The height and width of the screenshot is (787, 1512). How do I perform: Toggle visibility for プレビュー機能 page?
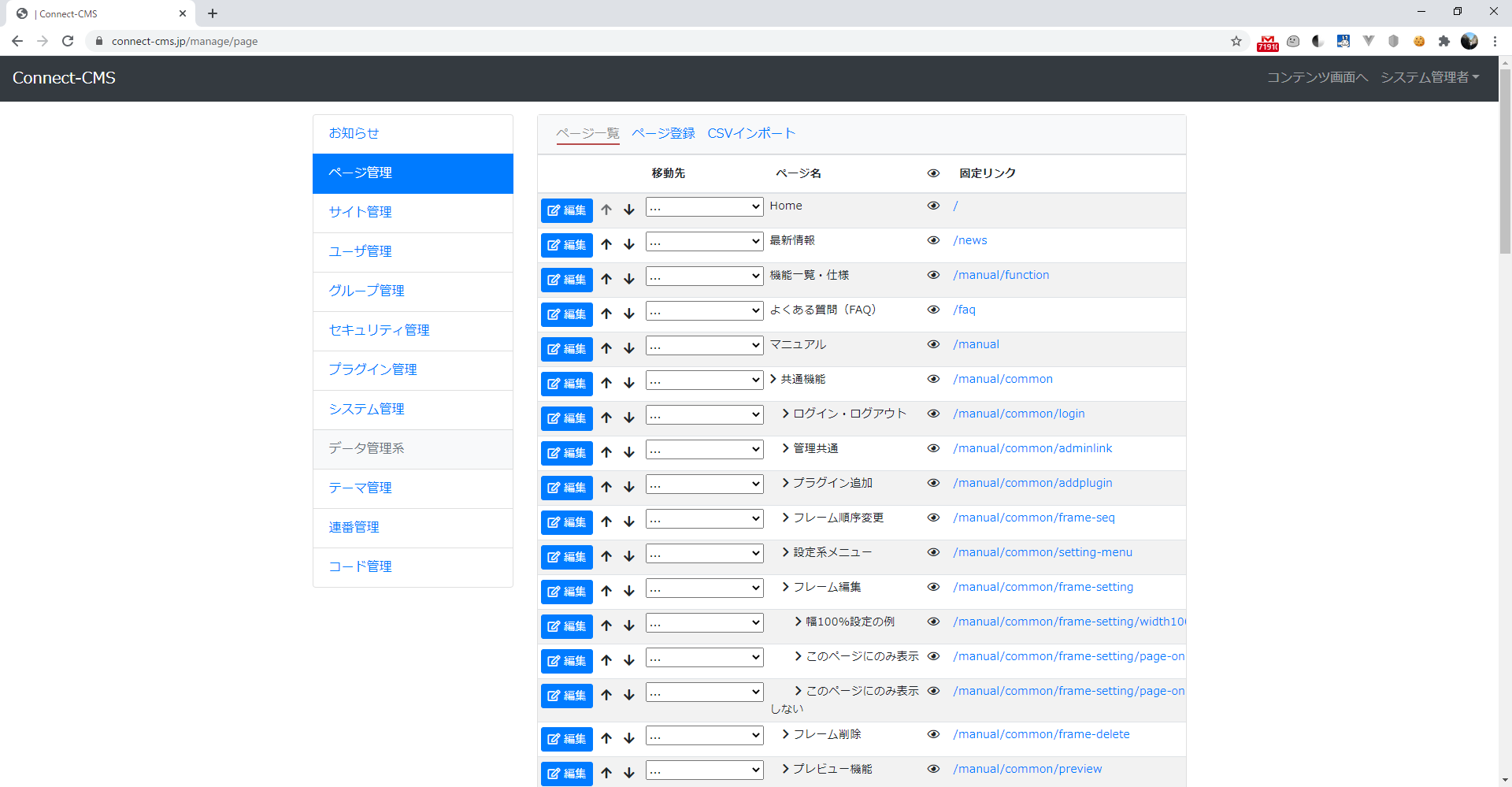(x=933, y=769)
